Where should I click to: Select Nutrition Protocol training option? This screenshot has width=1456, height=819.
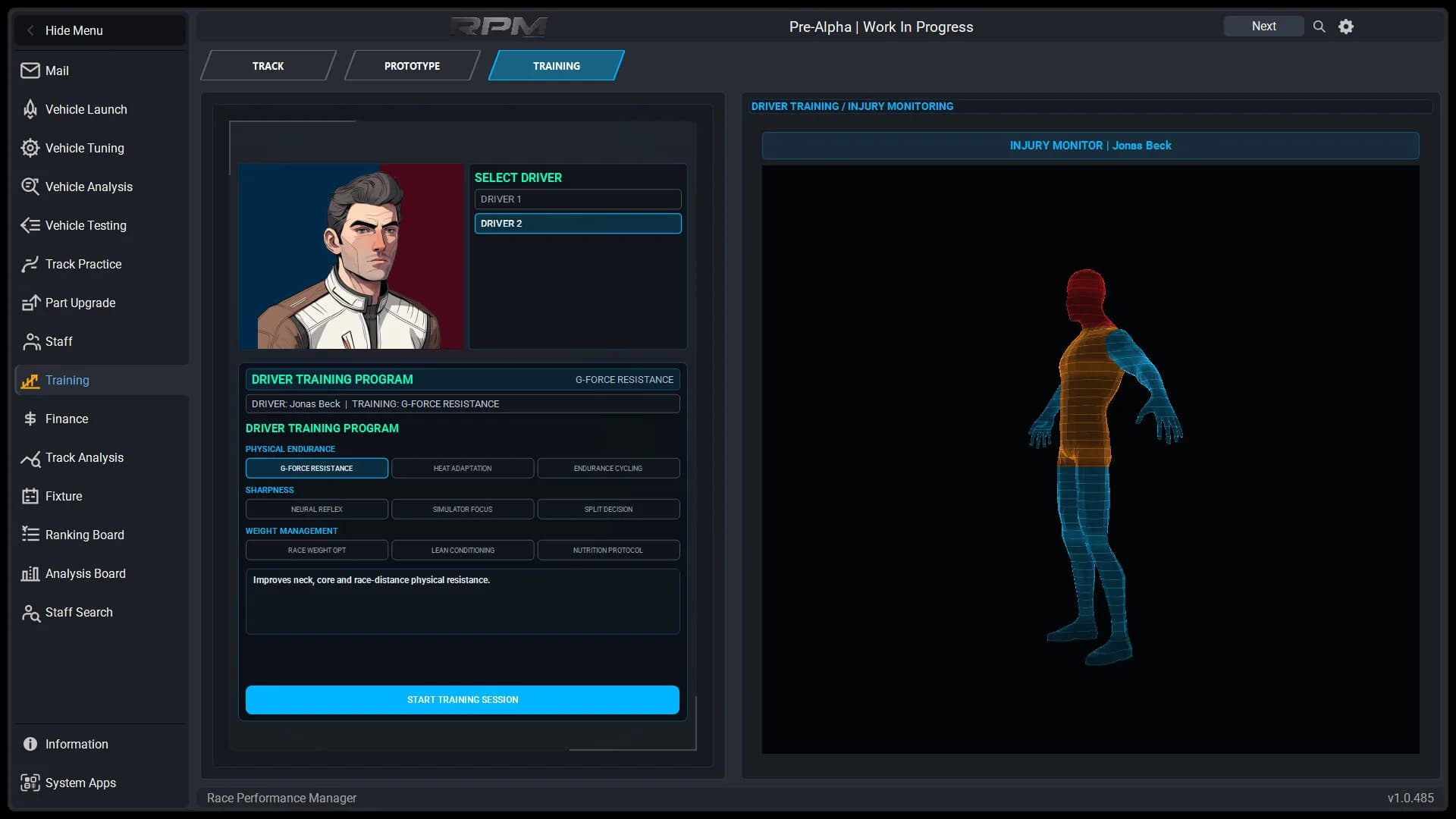click(608, 550)
